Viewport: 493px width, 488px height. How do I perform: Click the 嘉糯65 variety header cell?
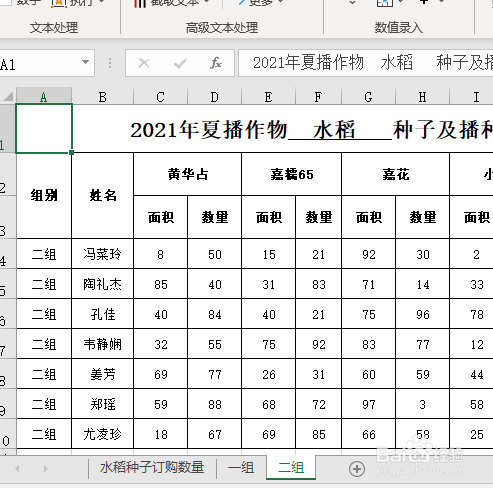pos(291,174)
